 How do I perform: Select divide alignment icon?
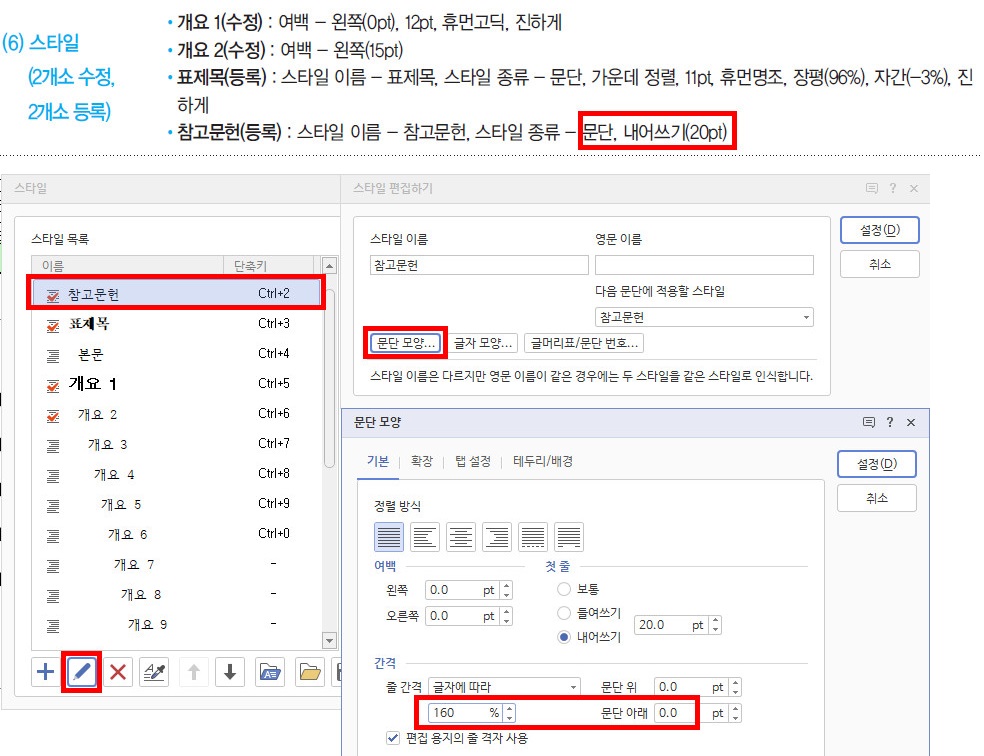click(569, 537)
